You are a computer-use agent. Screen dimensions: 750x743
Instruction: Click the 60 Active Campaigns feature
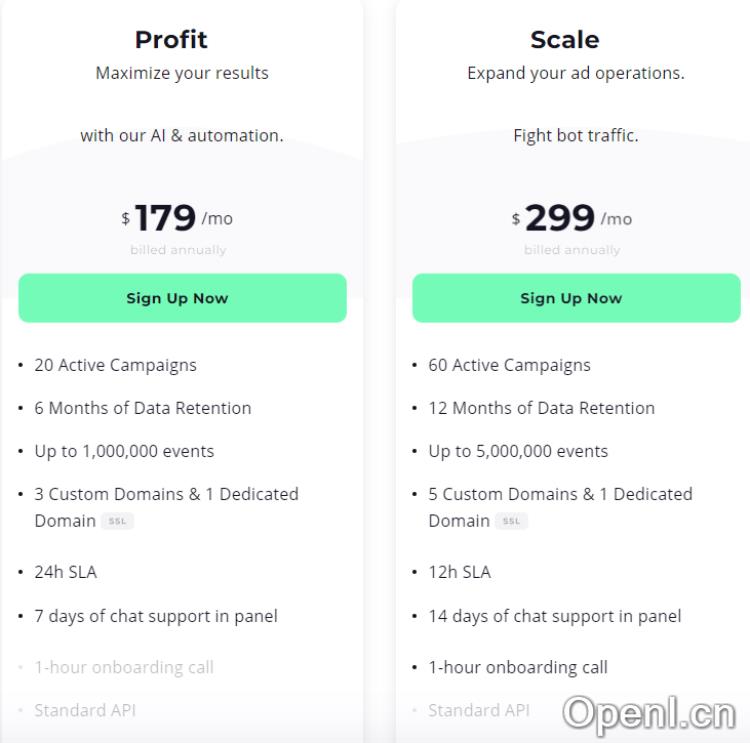pos(509,365)
